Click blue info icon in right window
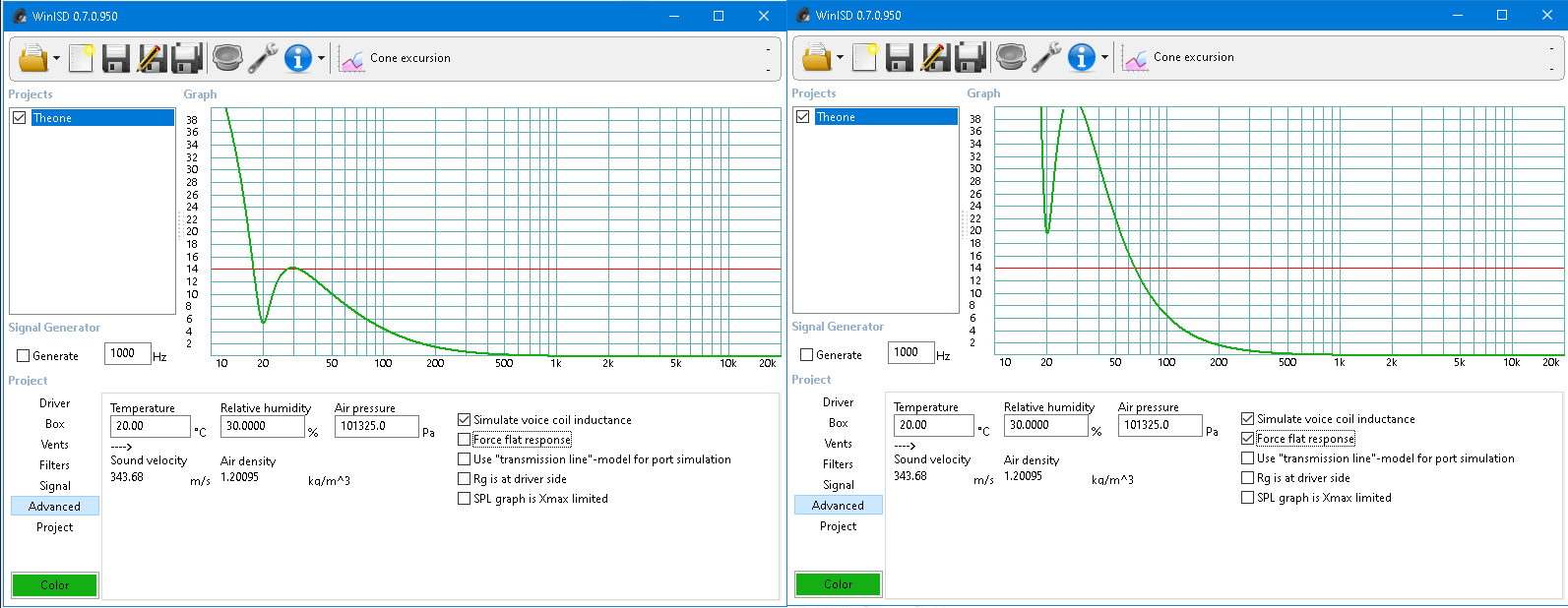1568x608 pixels. [1082, 57]
